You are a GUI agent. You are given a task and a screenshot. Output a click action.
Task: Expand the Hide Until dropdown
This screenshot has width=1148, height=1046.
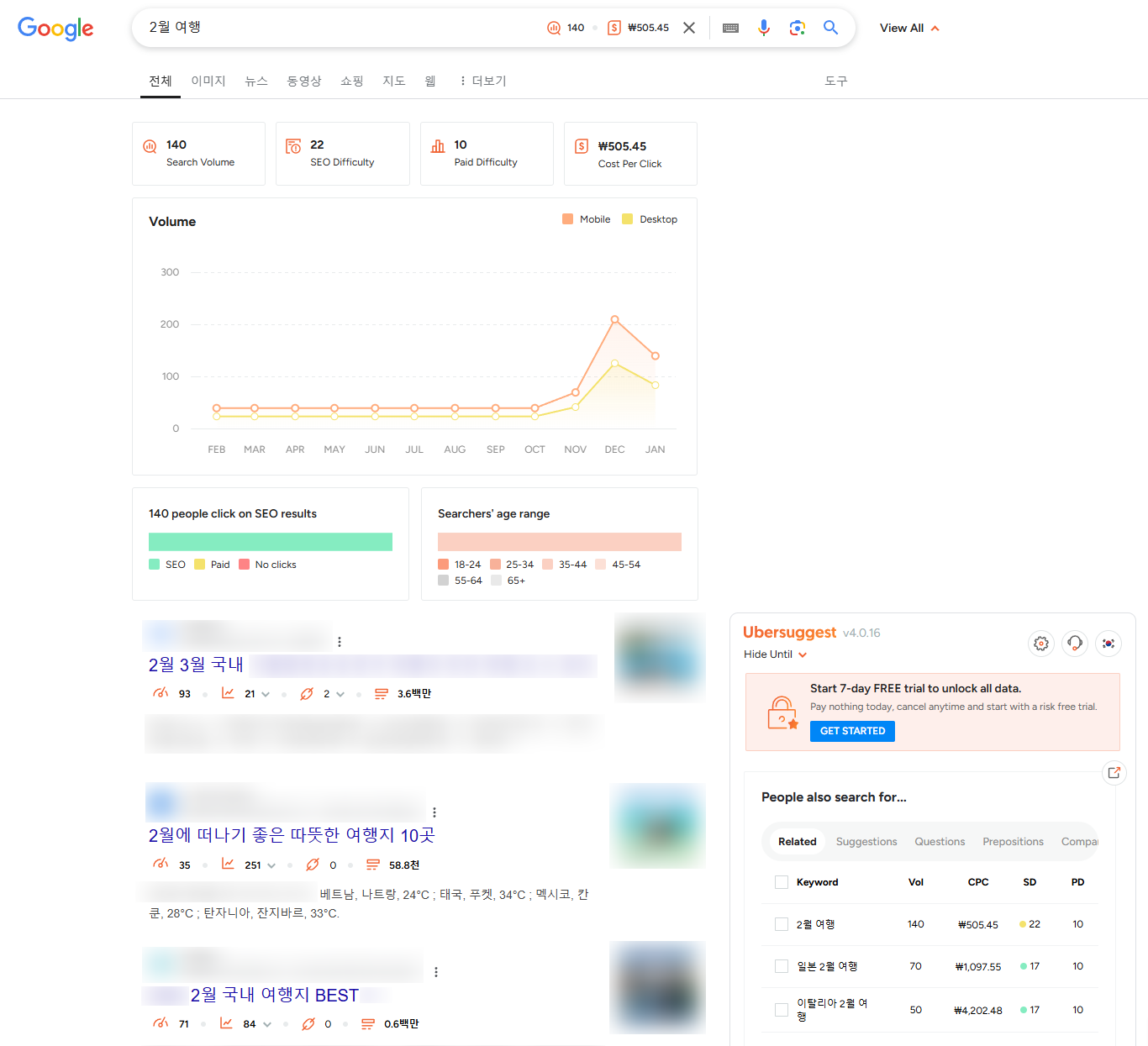776,654
